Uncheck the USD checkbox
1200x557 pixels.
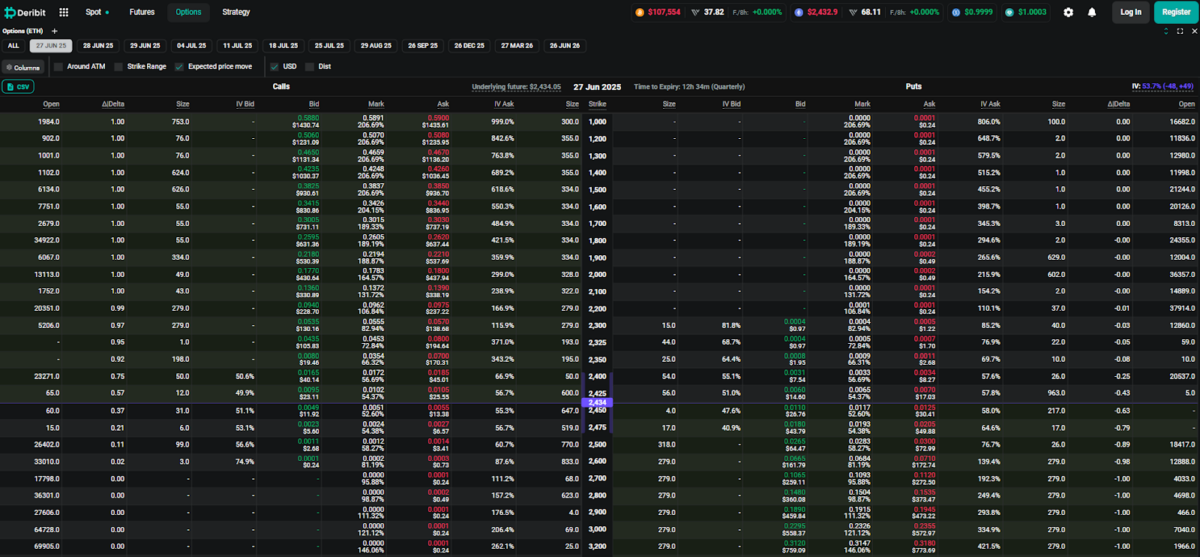274,66
